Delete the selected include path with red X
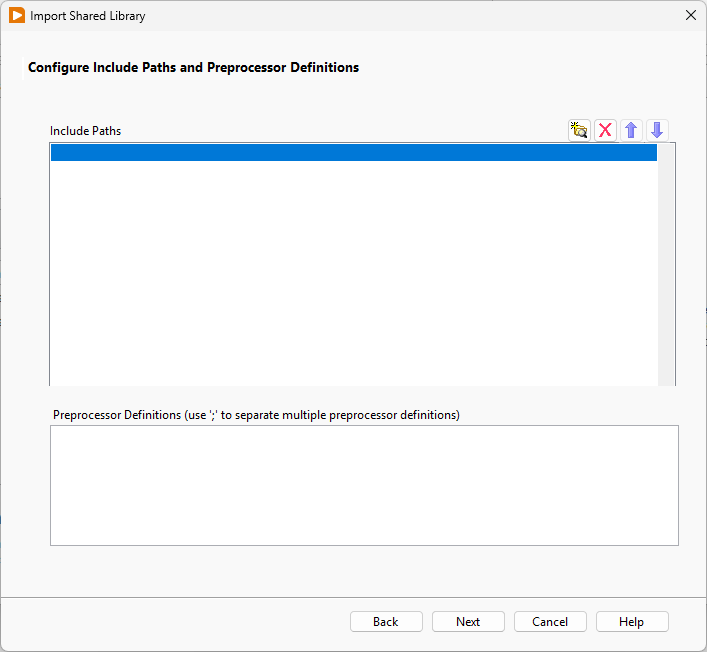The image size is (707, 652). click(x=605, y=130)
